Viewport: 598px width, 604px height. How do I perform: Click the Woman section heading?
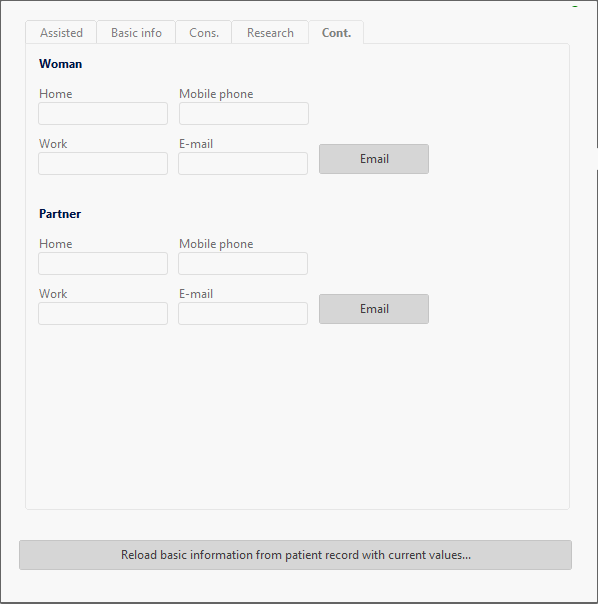click(x=60, y=64)
